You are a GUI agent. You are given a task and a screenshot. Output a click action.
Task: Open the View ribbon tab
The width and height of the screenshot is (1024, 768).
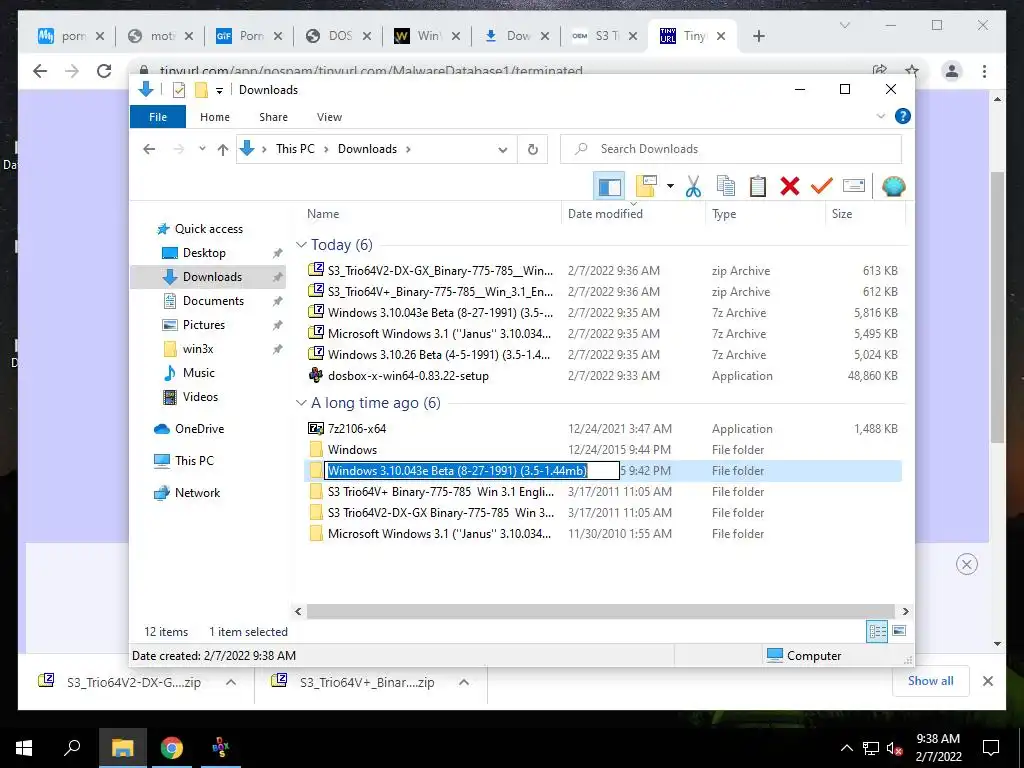coord(329,117)
